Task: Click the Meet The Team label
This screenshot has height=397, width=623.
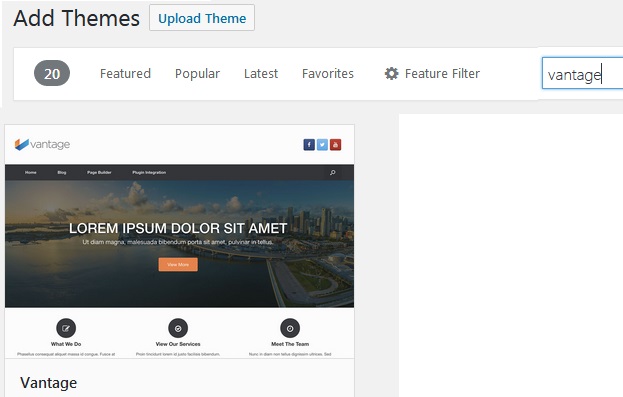Action: (290, 344)
